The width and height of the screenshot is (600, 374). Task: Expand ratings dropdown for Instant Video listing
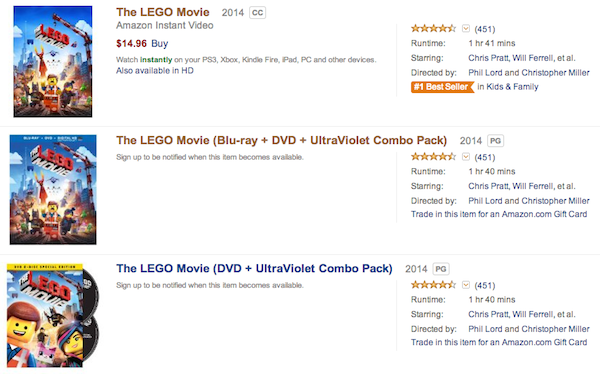(466, 29)
